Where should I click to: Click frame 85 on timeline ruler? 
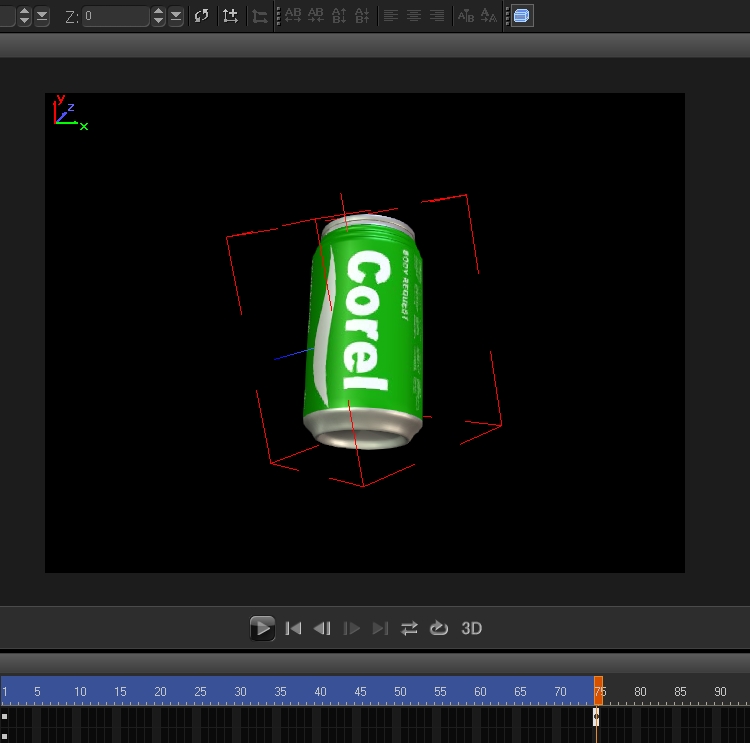pyautogui.click(x=680, y=692)
